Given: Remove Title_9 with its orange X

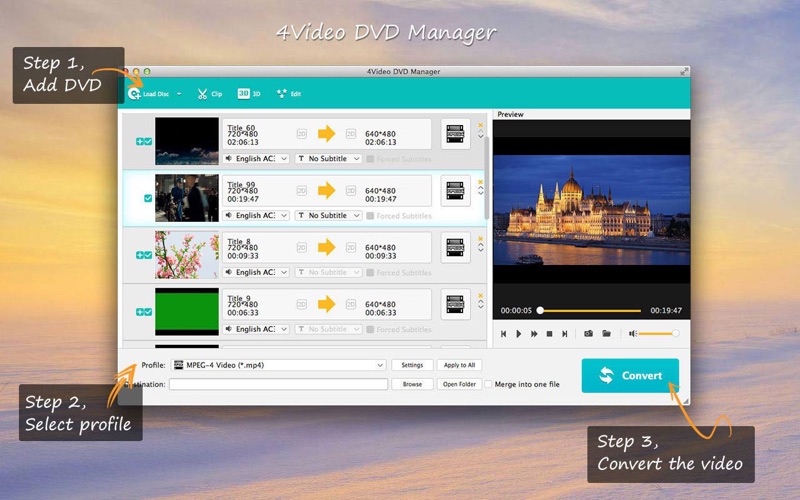Looking at the screenshot, I should pos(480,295).
